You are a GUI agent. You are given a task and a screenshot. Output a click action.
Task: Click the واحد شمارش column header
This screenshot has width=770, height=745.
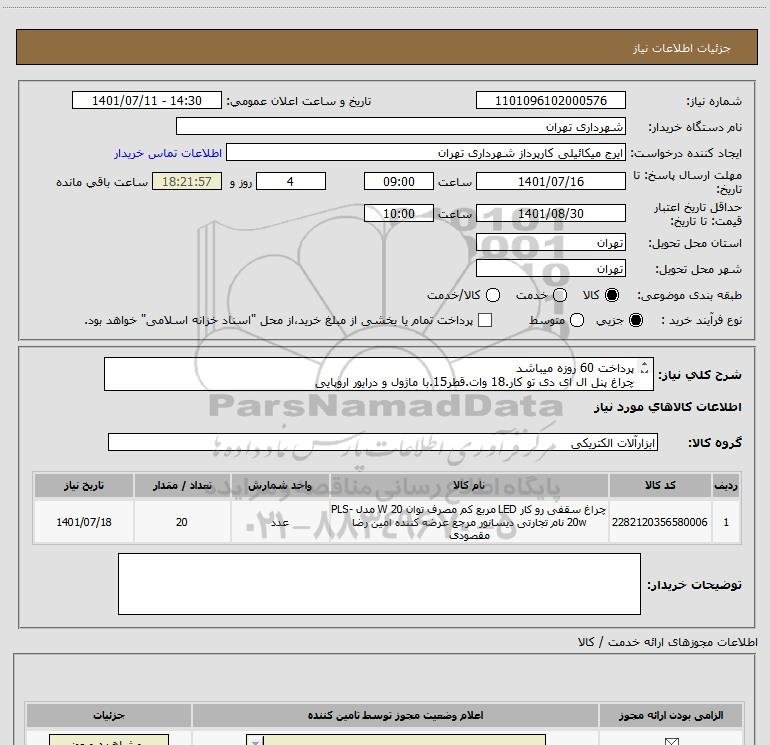pos(280,485)
